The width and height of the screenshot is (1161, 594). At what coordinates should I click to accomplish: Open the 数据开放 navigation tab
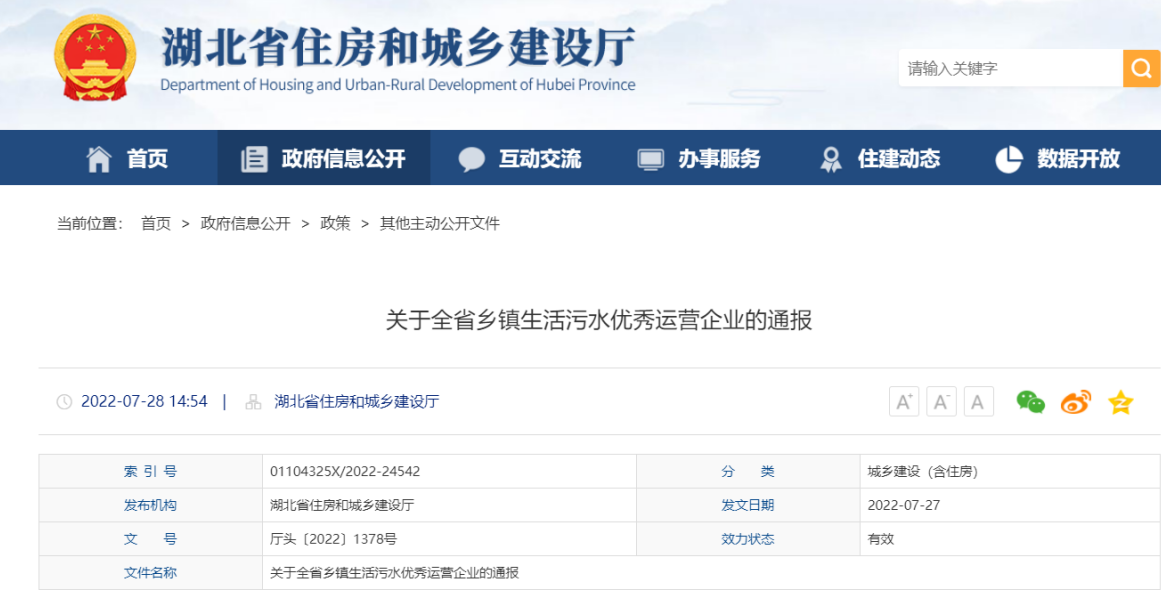[1057, 158]
